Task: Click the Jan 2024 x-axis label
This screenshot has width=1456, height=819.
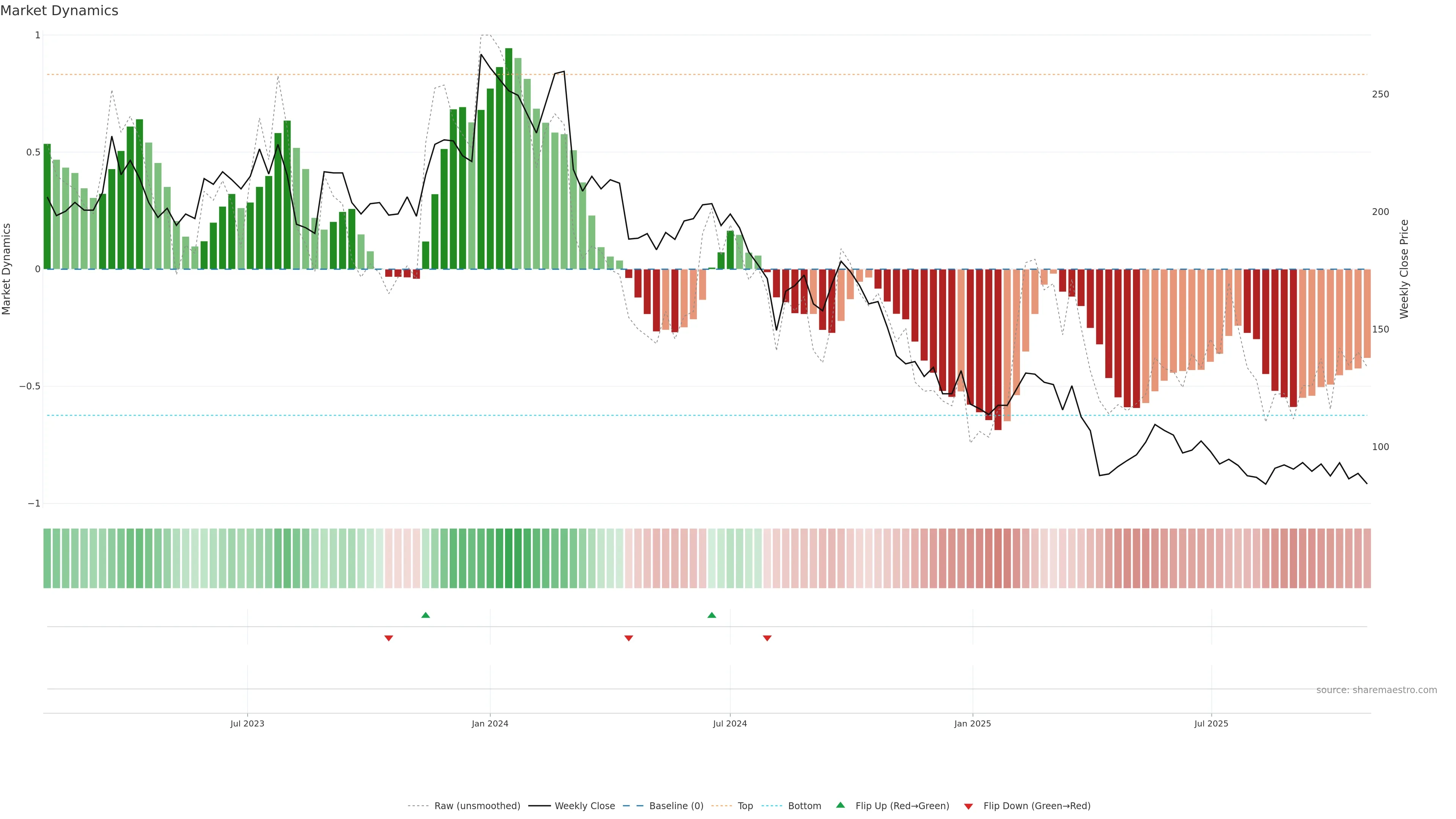Action: pyautogui.click(x=490, y=723)
